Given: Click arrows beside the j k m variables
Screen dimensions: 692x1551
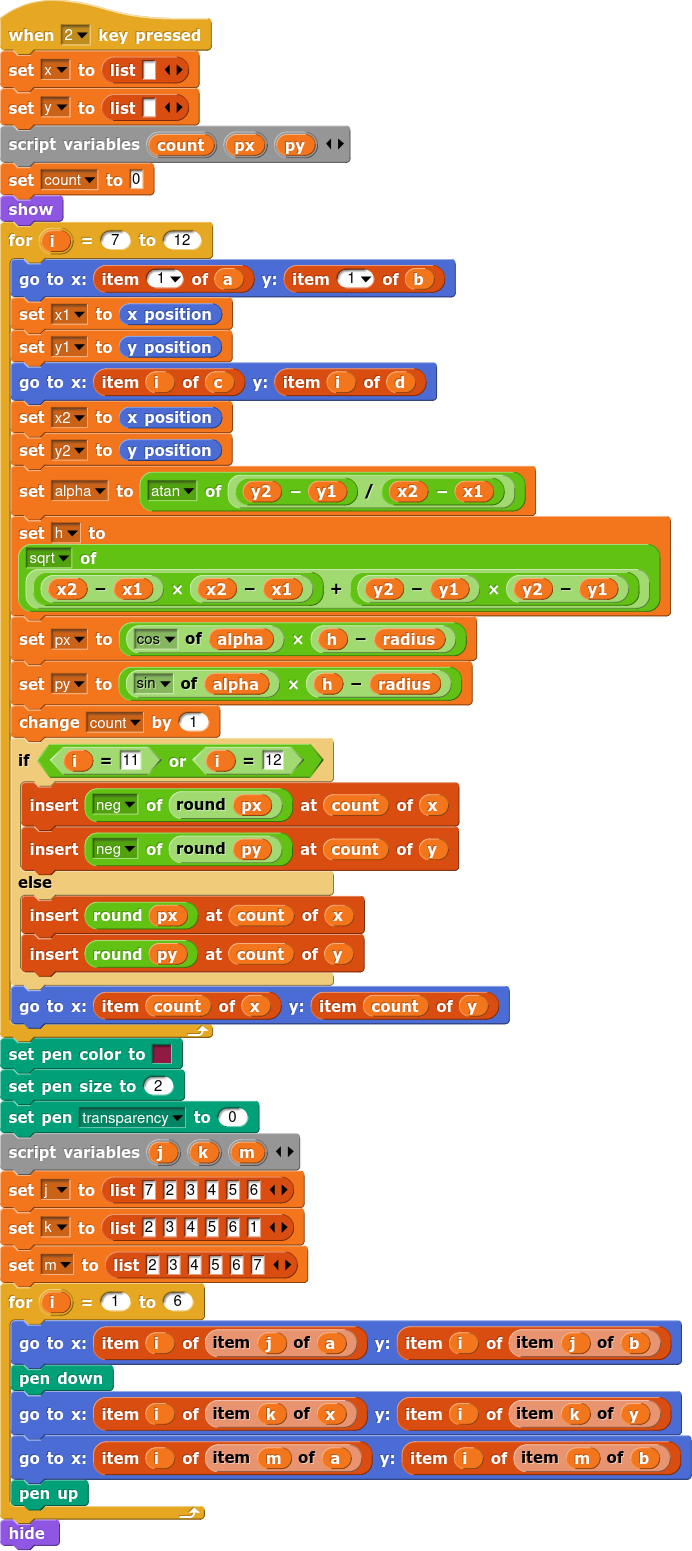Looking at the screenshot, I should click(284, 1152).
